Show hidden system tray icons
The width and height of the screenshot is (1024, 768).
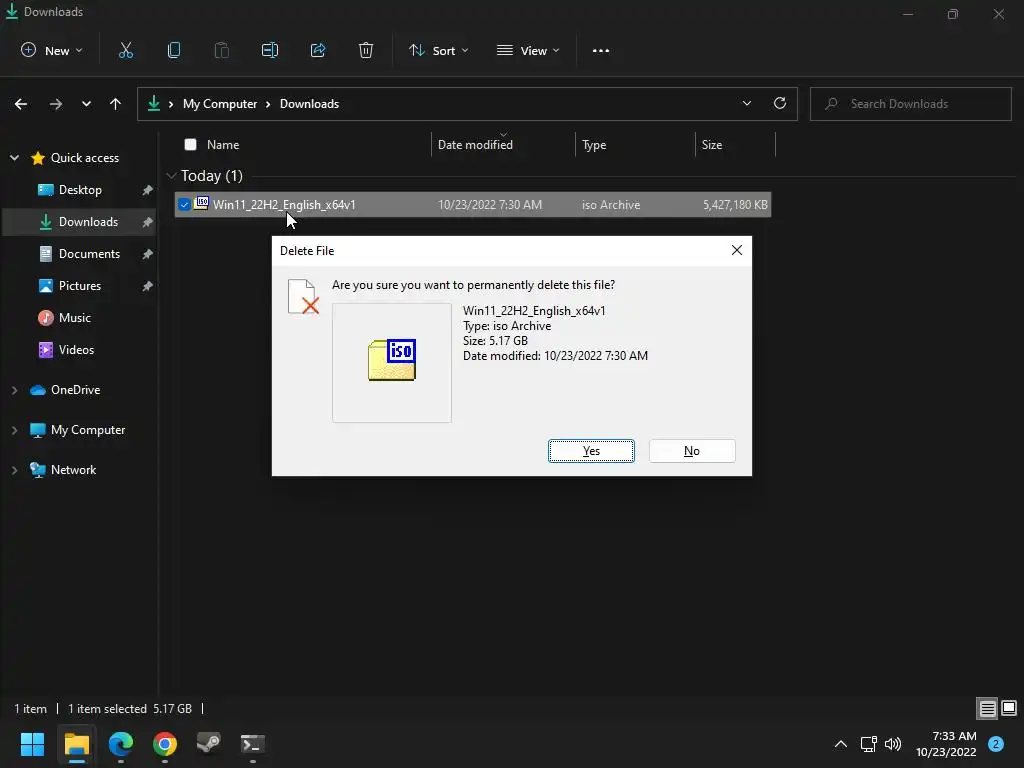(841, 744)
